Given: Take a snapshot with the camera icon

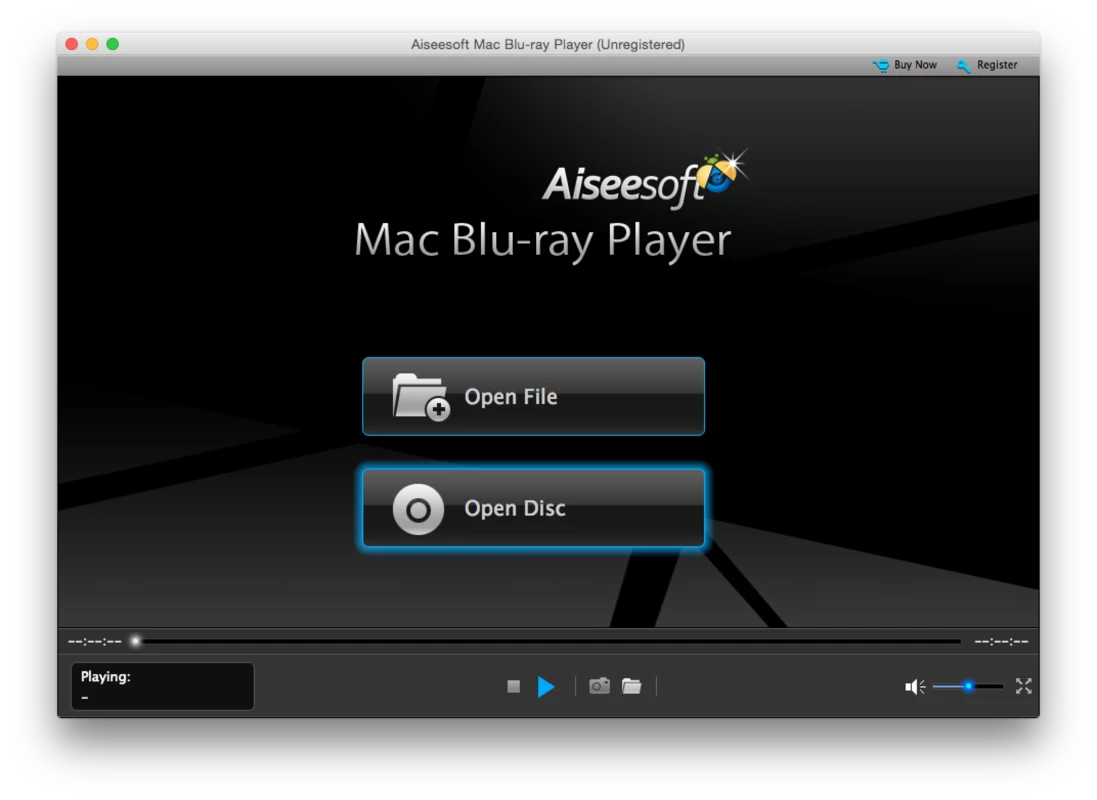Looking at the screenshot, I should tap(599, 686).
